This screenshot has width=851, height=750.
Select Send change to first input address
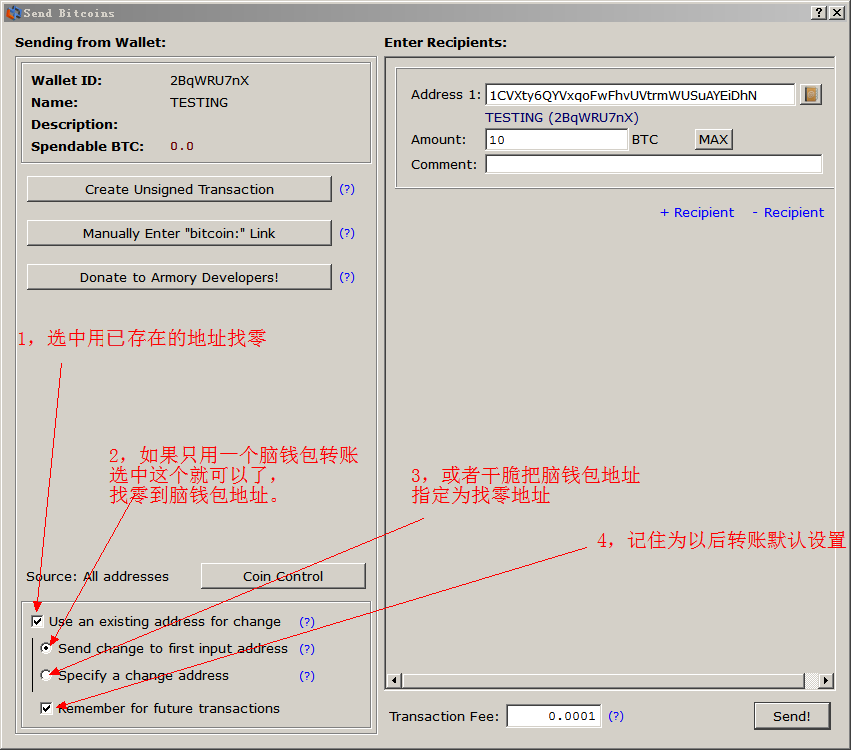pos(46,649)
